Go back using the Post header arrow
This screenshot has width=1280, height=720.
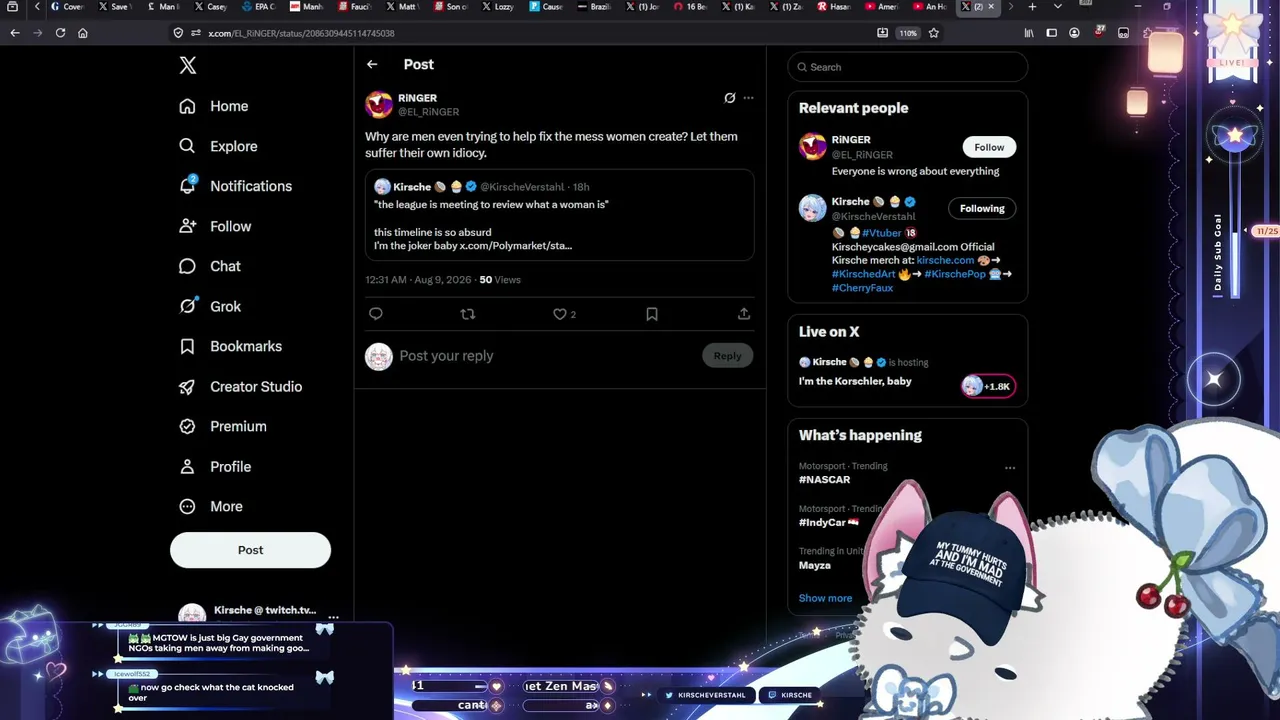(x=372, y=64)
